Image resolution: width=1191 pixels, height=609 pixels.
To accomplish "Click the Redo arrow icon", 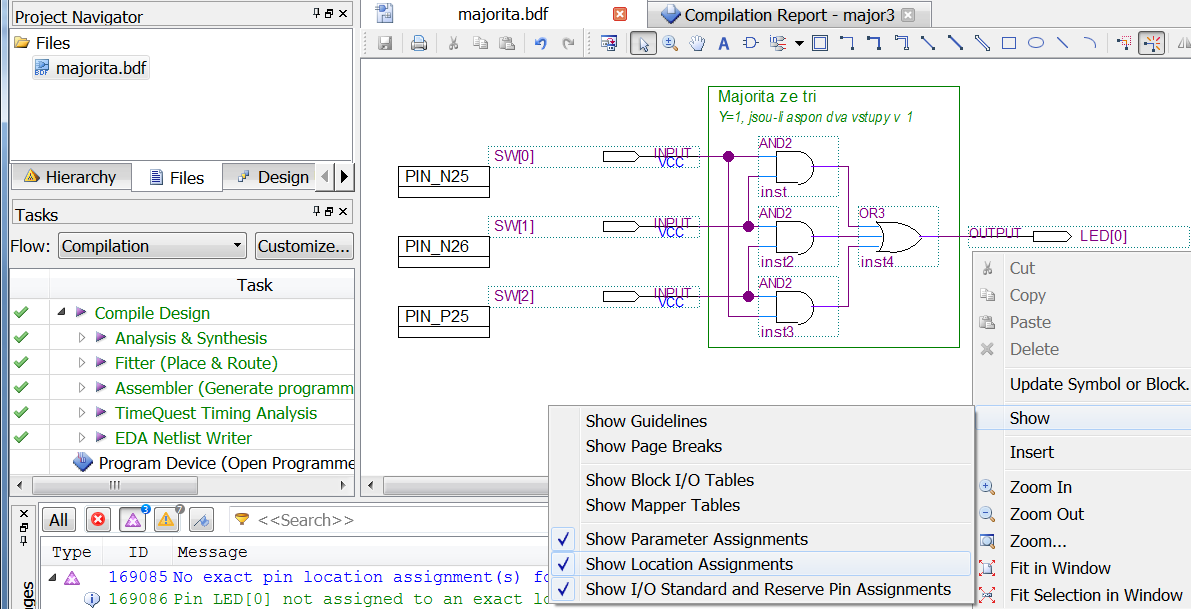I will (x=568, y=43).
